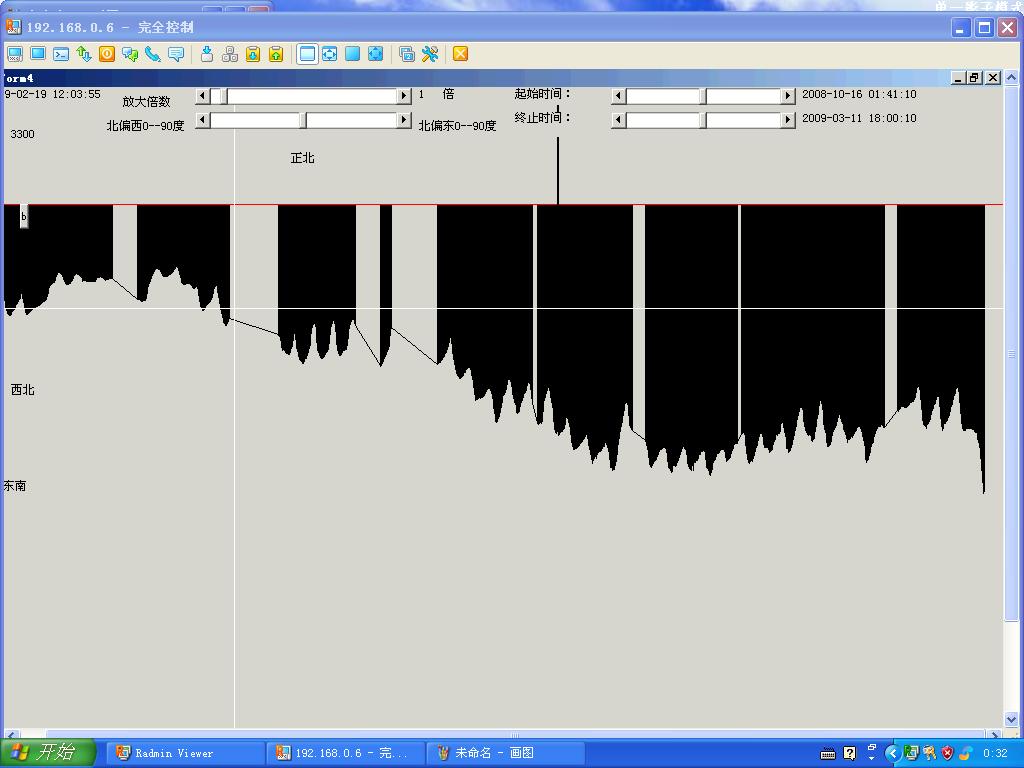Open Telnet connection mode
Image resolution: width=1024 pixels, height=768 pixels.
pos(61,54)
